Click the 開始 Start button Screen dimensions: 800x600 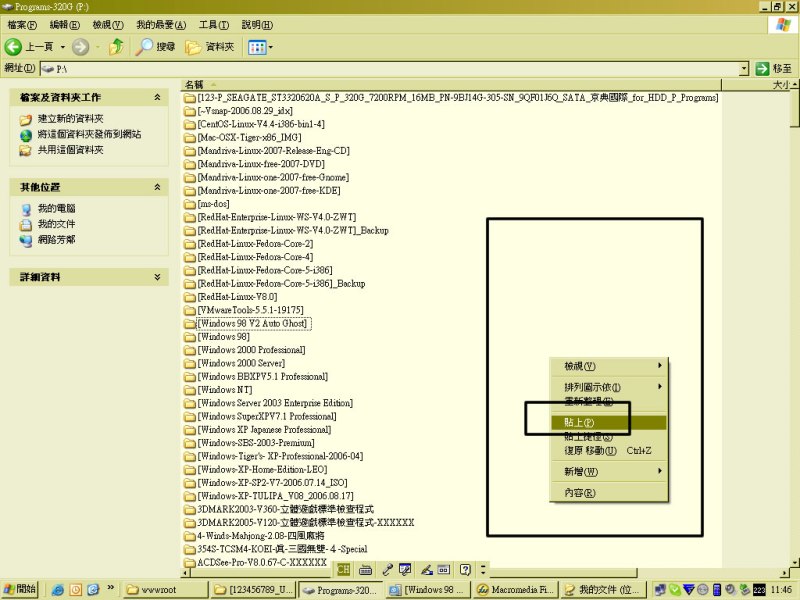20,589
